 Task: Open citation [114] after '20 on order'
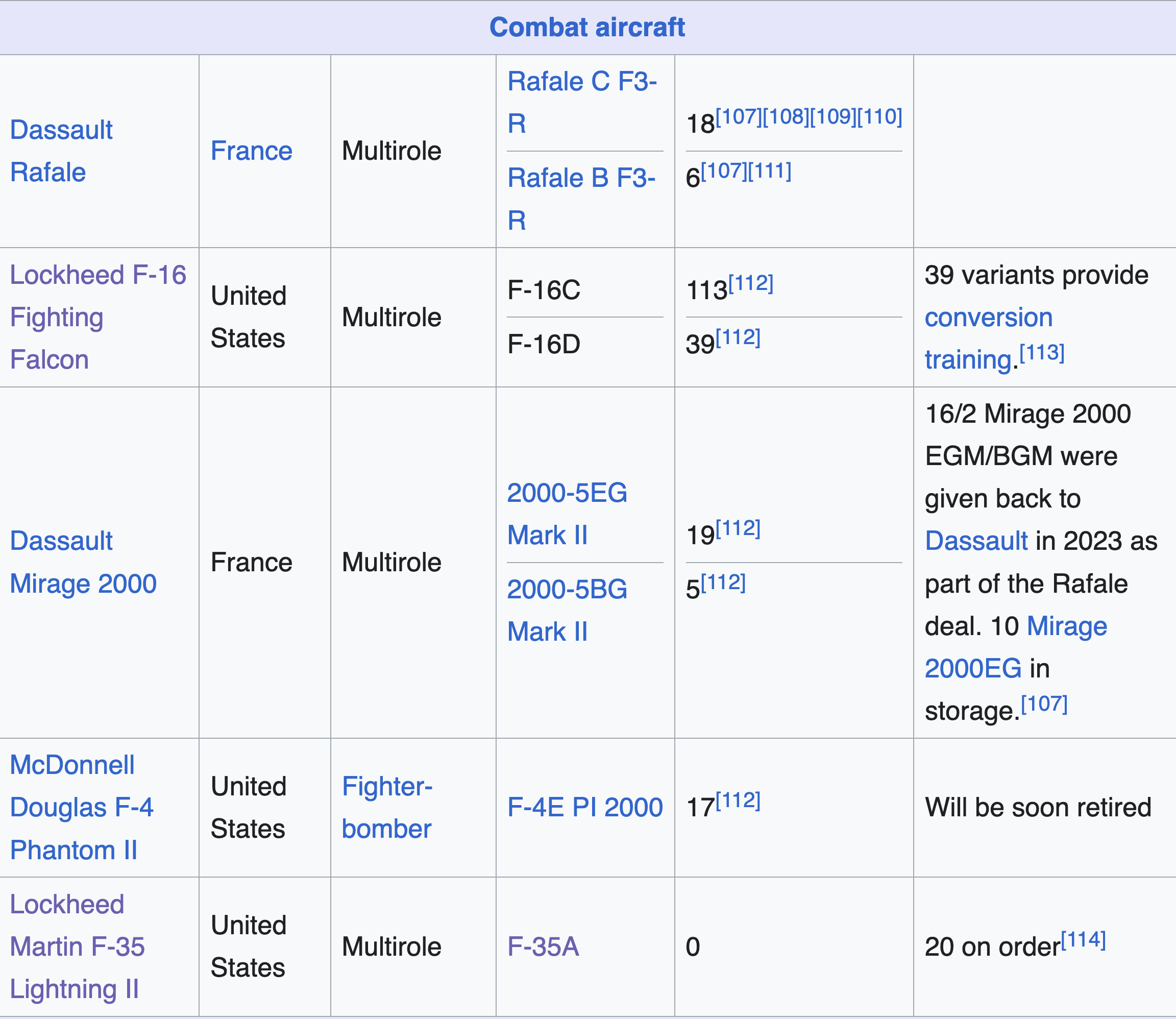click(1083, 940)
